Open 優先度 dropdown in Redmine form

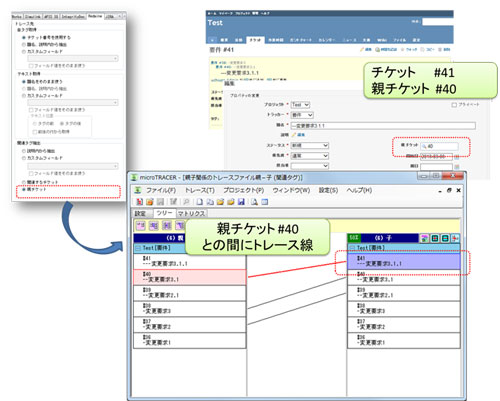tap(310, 156)
